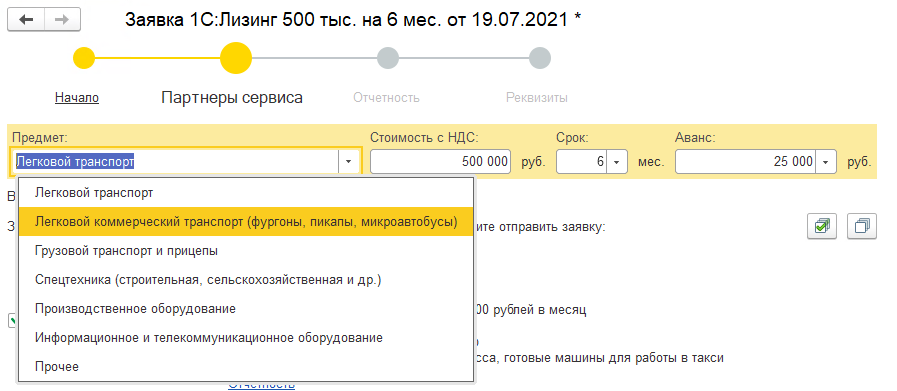Go back with the left arrow button
This screenshot has width=897, height=391.
(26, 20)
